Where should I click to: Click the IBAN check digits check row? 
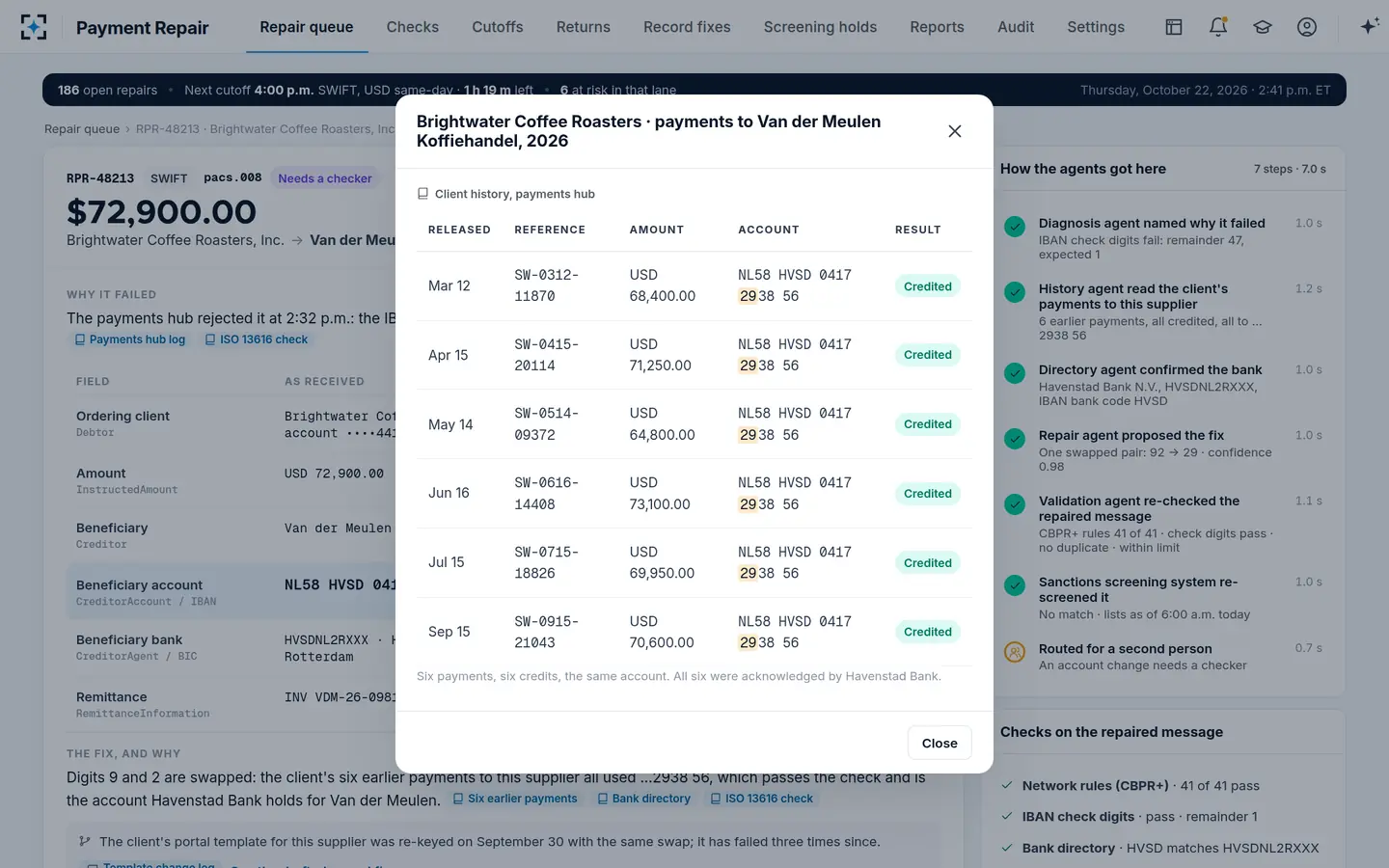1162,817
